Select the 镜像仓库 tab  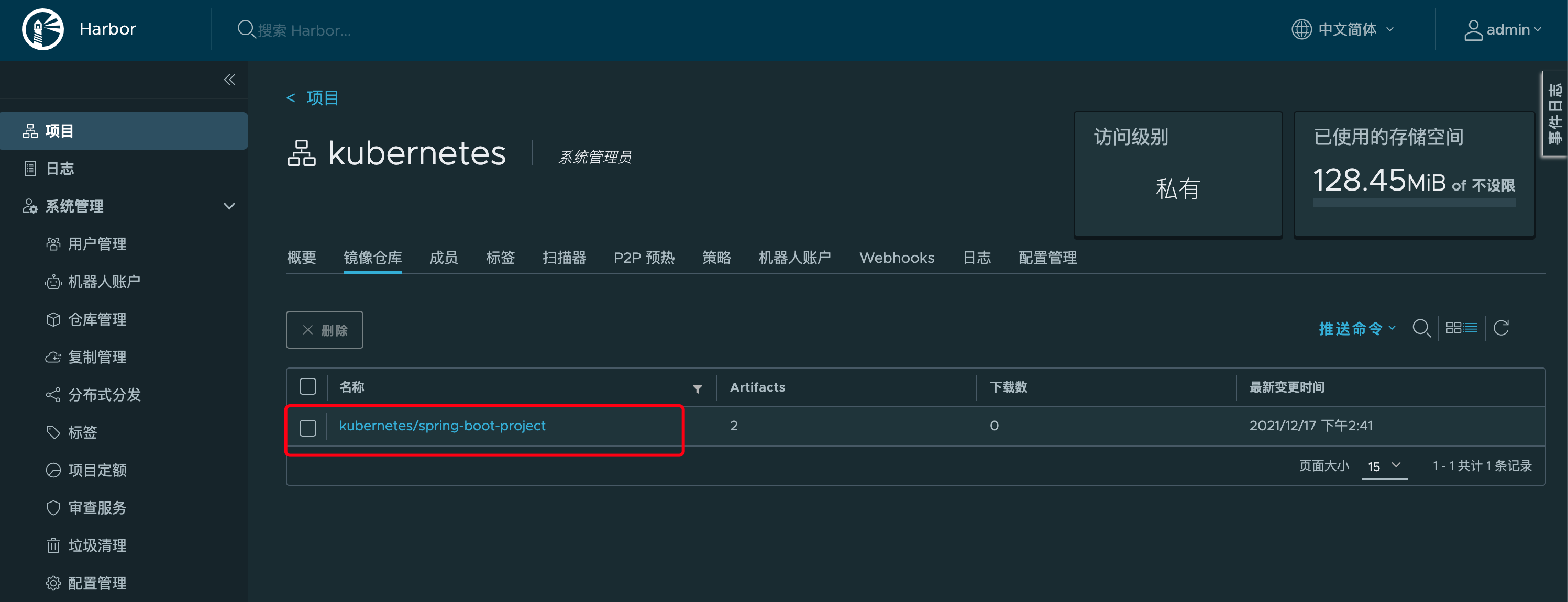point(372,258)
